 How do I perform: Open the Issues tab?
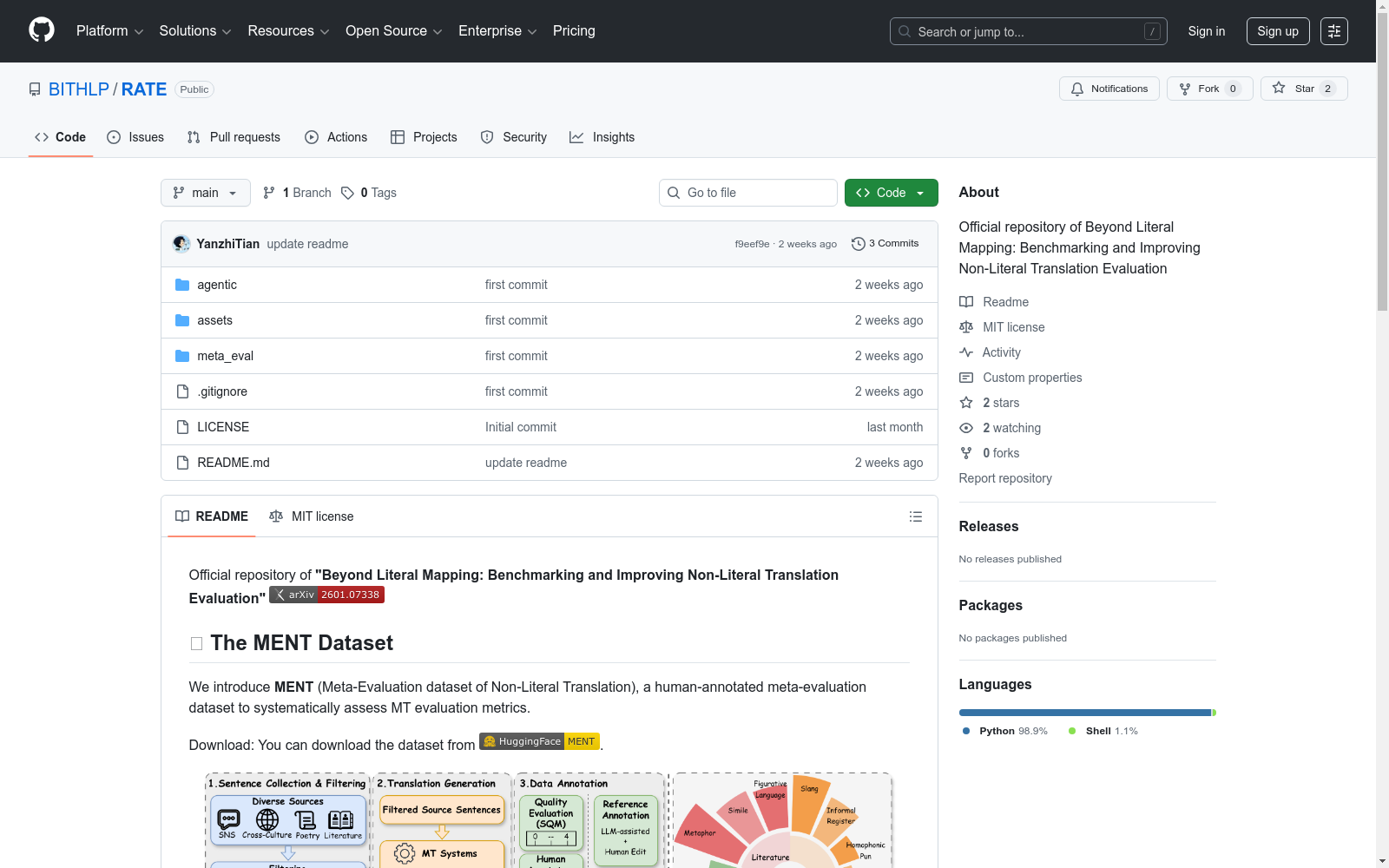point(135,137)
